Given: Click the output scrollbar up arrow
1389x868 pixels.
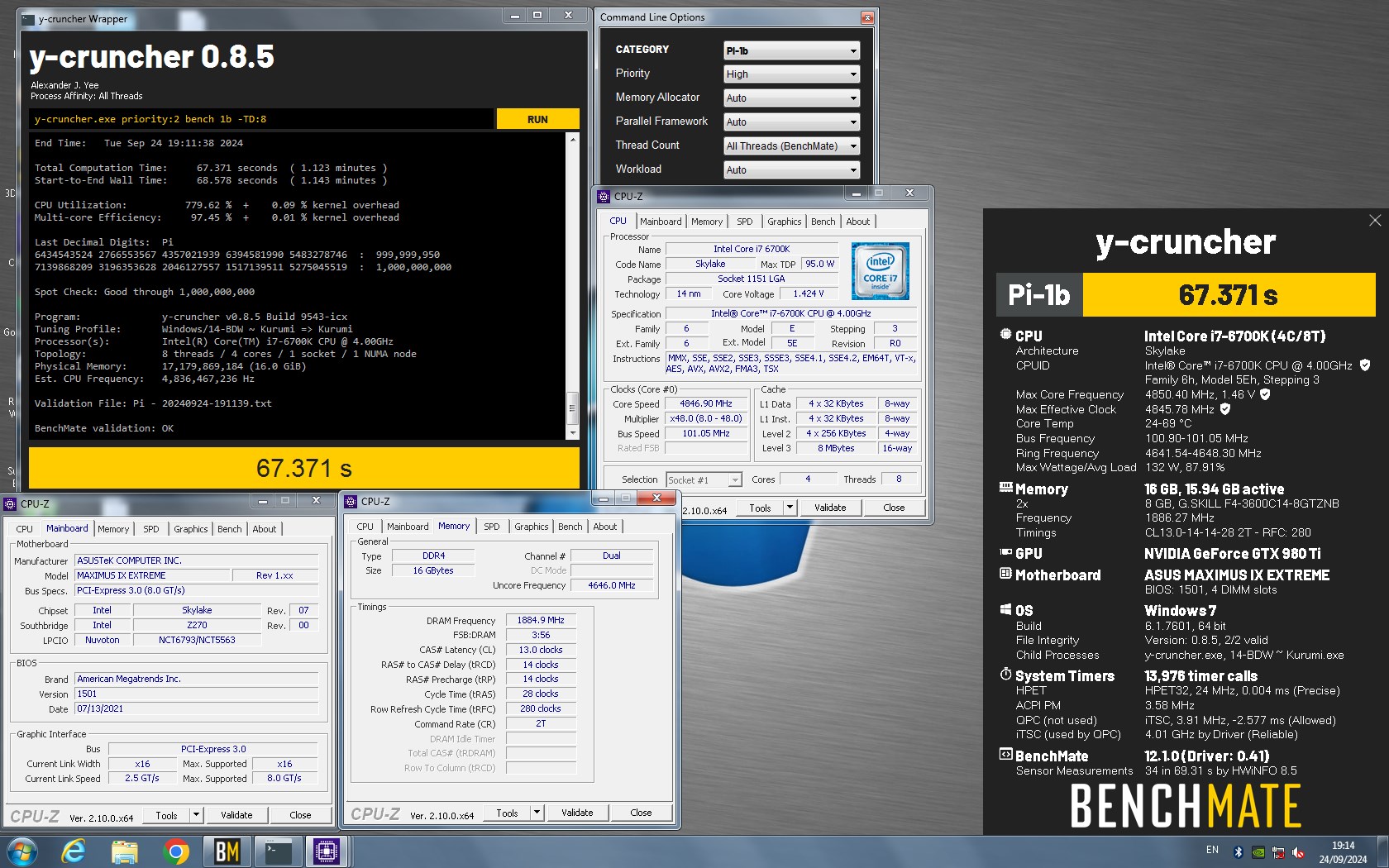Looking at the screenshot, I should pos(572,140).
